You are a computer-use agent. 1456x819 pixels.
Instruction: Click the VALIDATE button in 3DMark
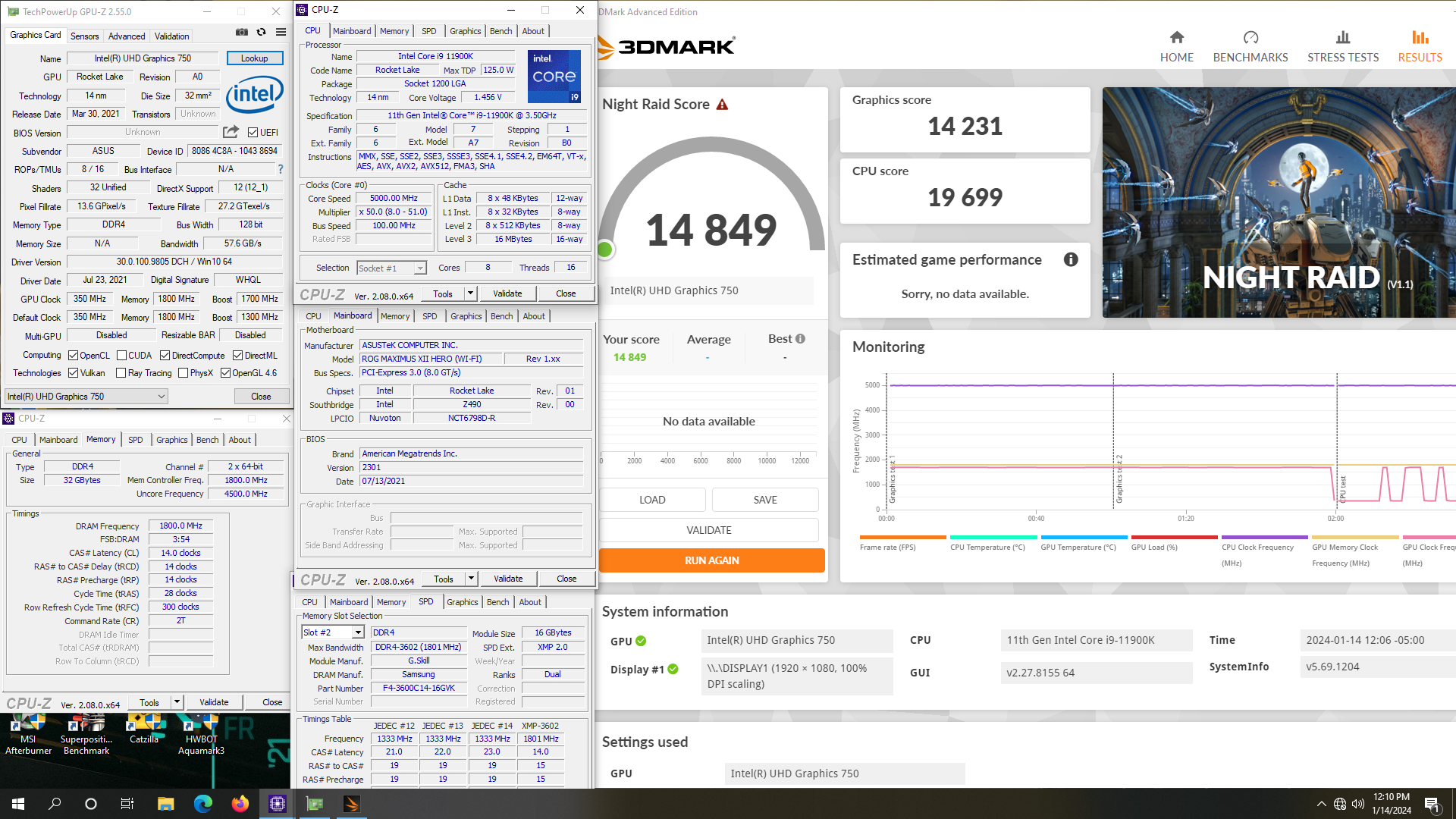click(709, 530)
